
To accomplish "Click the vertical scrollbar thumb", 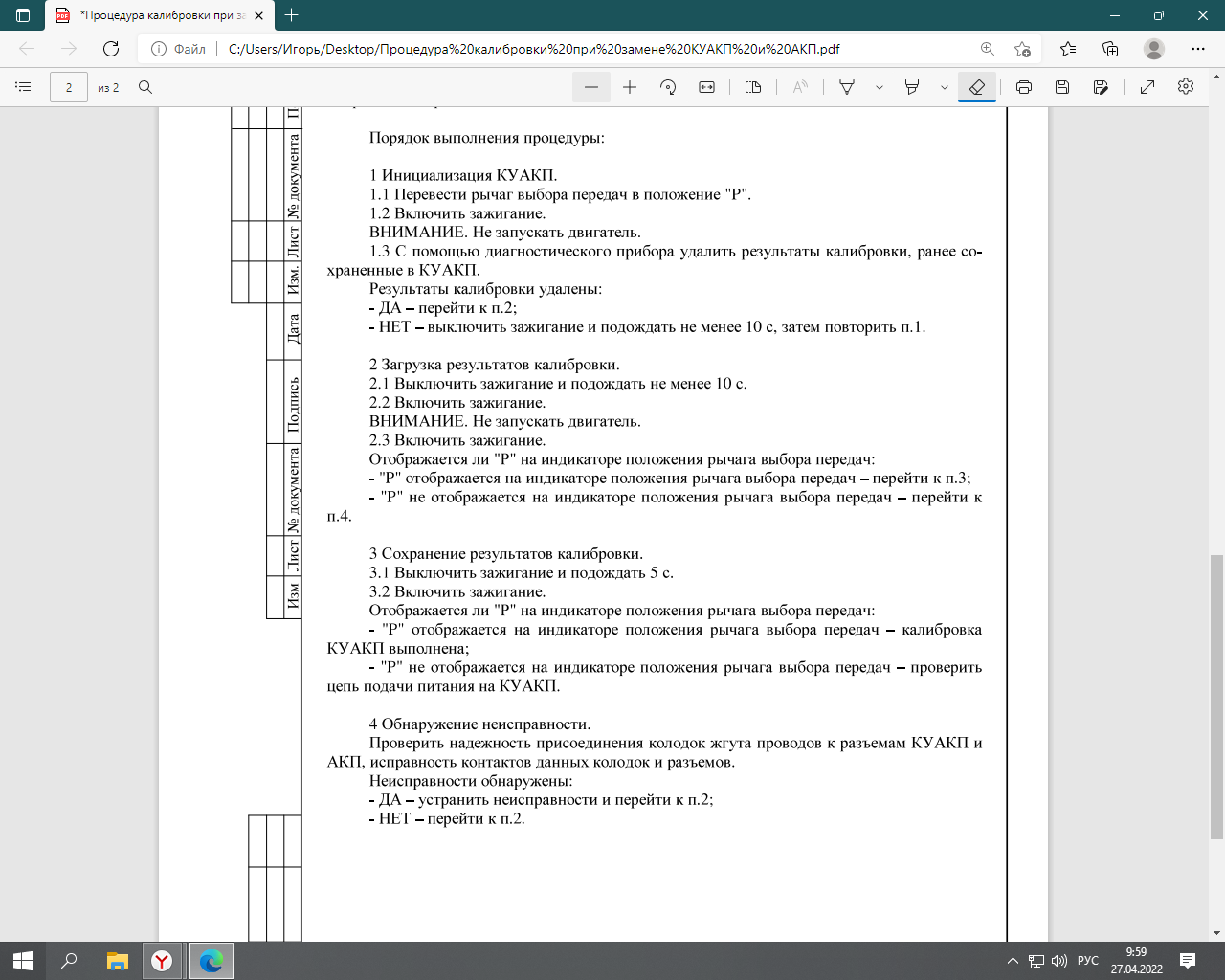I will 1216,697.
